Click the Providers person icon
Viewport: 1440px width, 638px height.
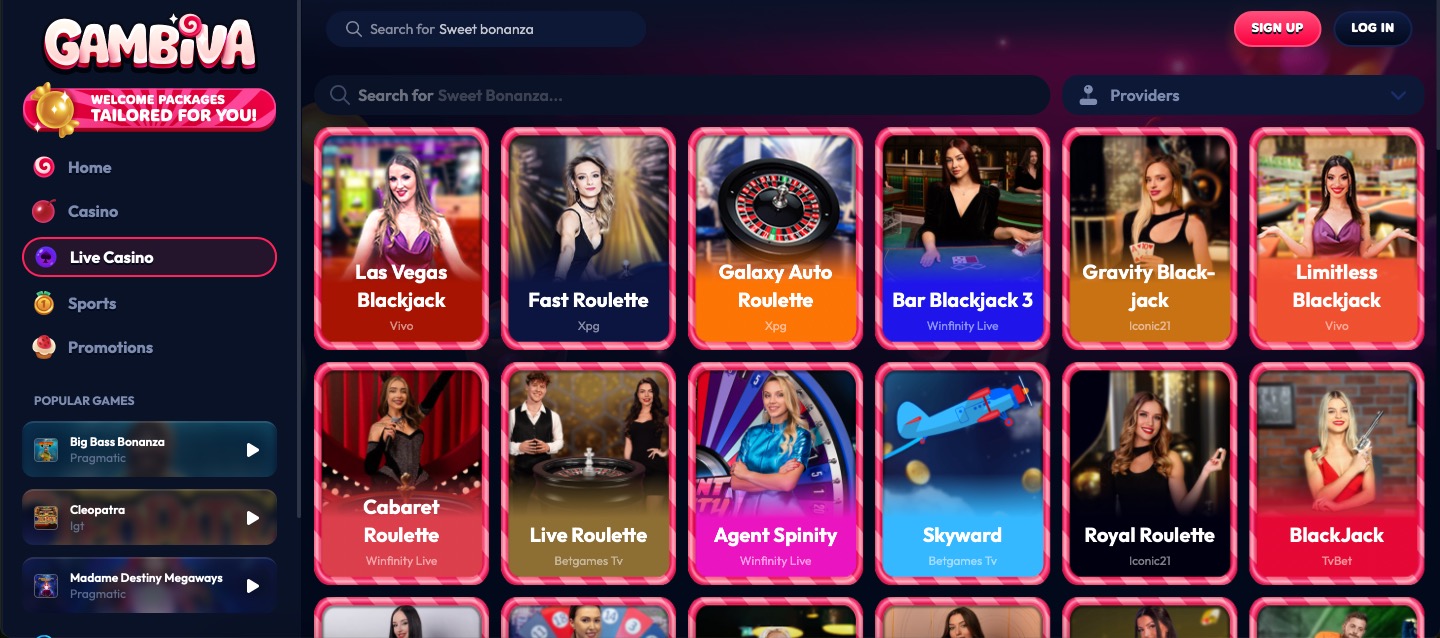[x=1088, y=95]
